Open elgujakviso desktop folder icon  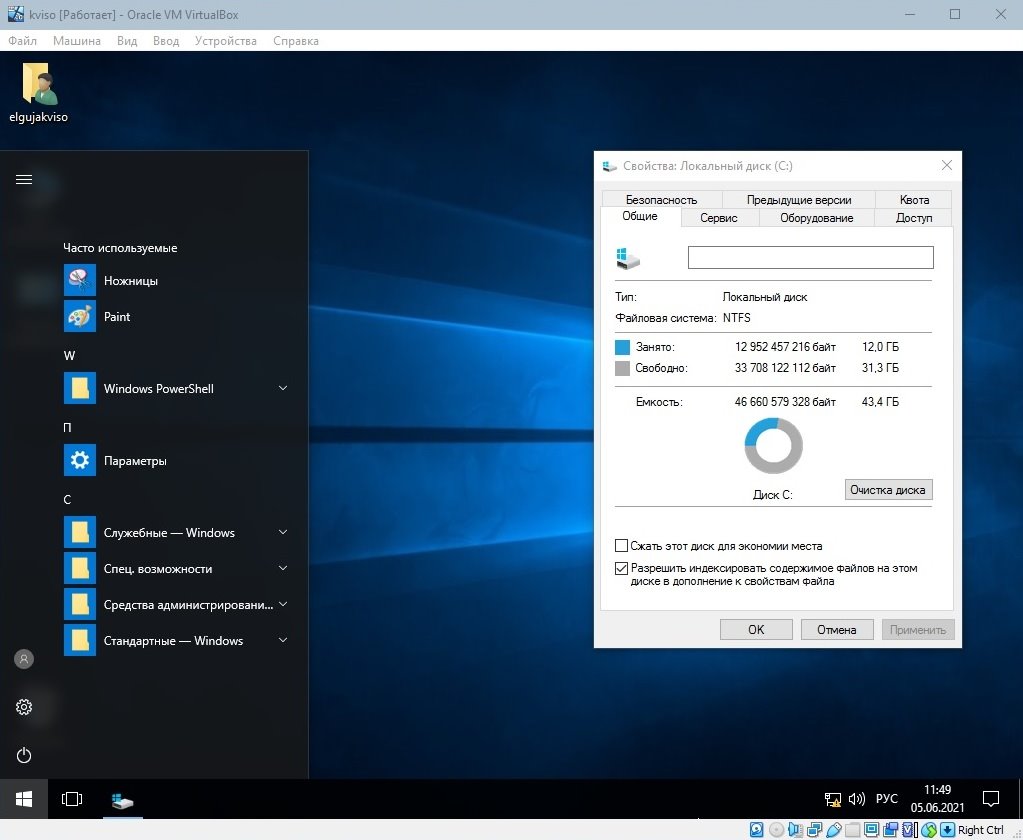pyautogui.click(x=38, y=93)
